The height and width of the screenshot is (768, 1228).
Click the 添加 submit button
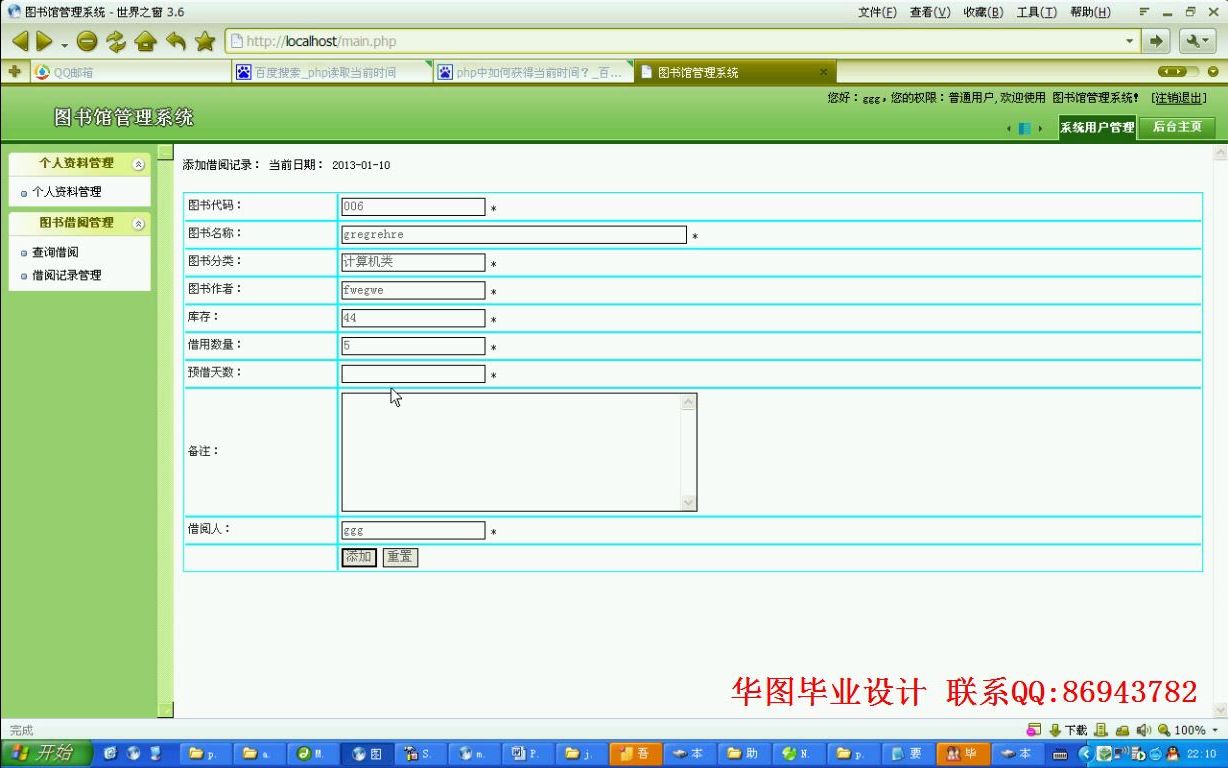[357, 557]
